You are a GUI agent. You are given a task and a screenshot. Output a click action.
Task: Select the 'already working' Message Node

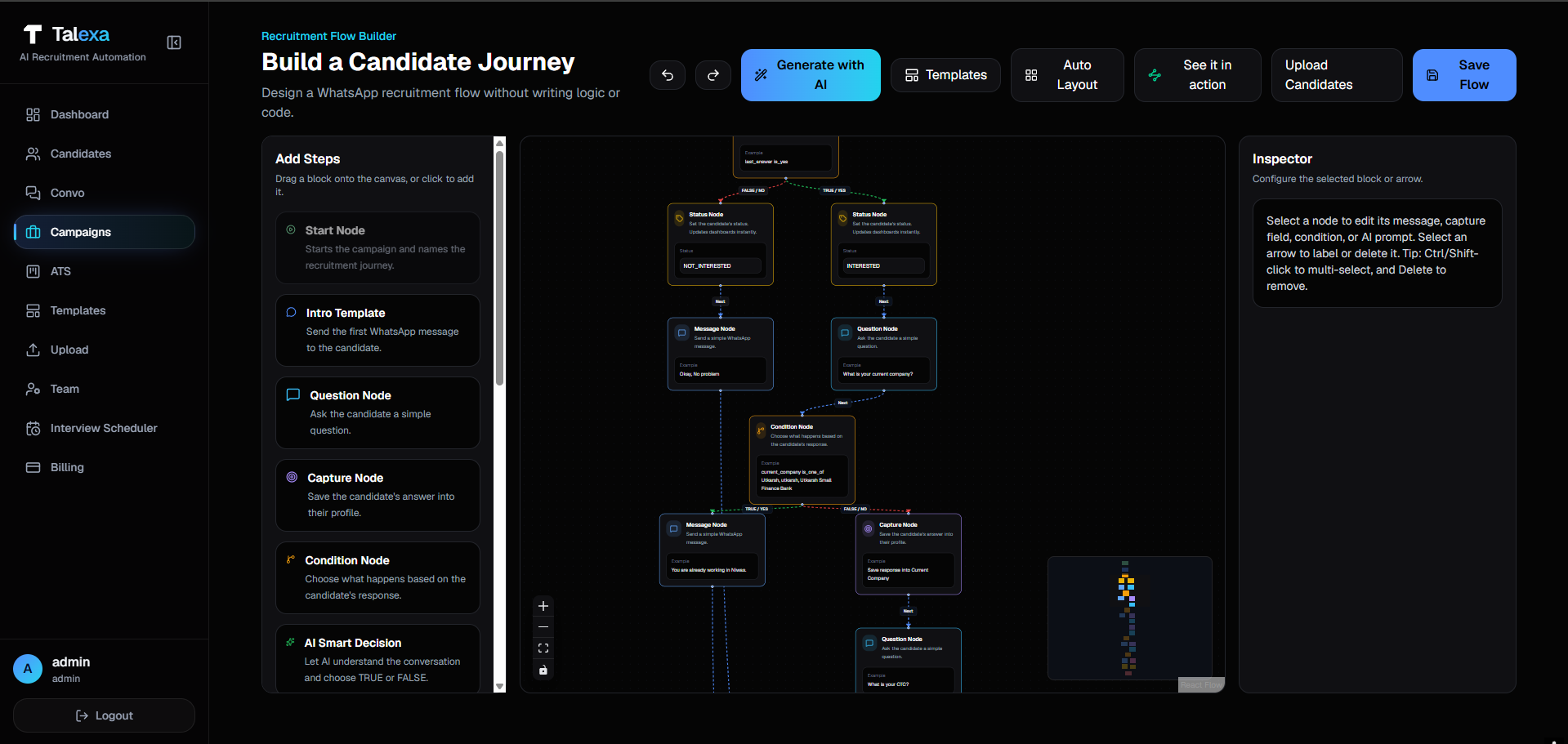click(x=713, y=550)
